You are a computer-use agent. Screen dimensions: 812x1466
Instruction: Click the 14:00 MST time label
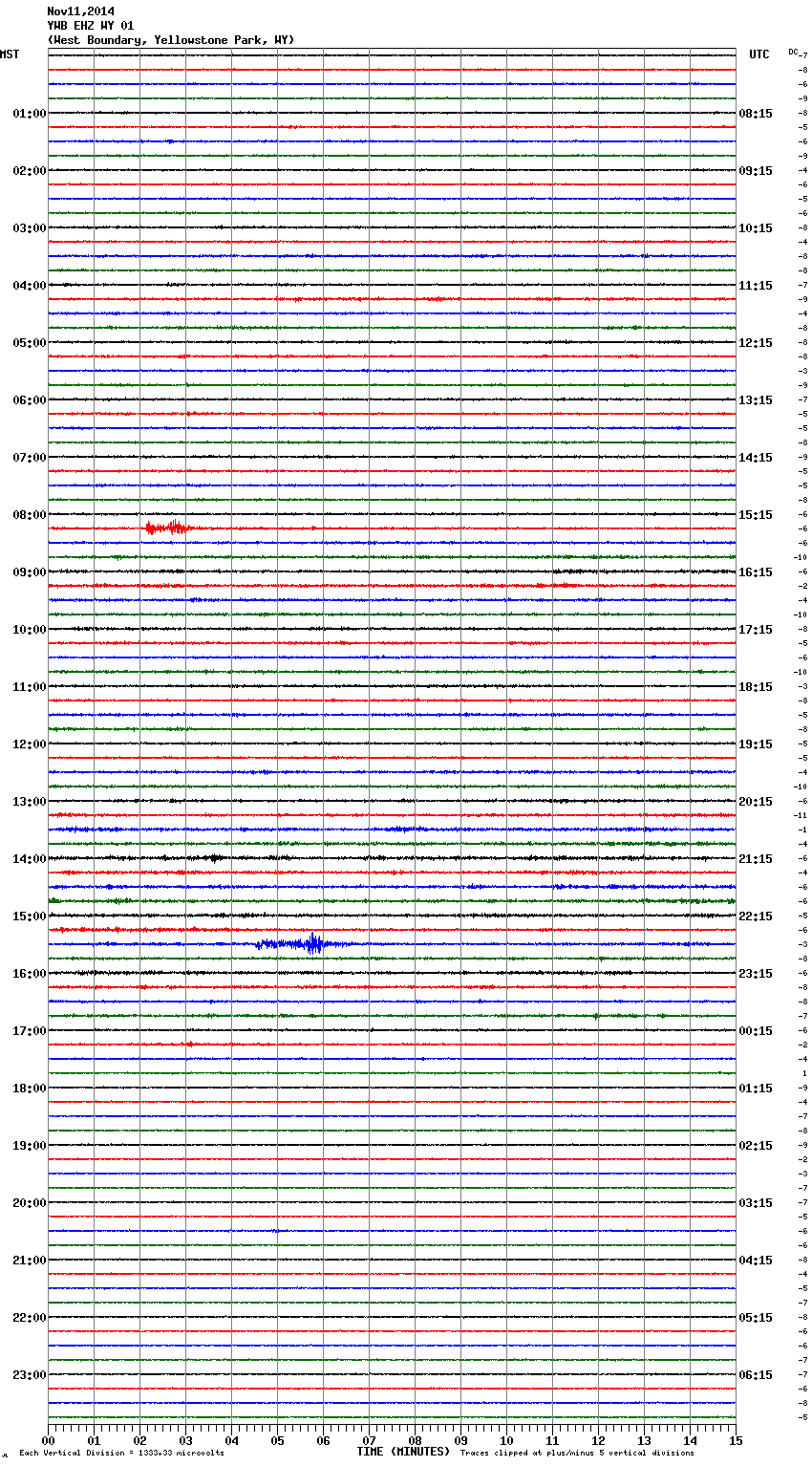(30, 859)
